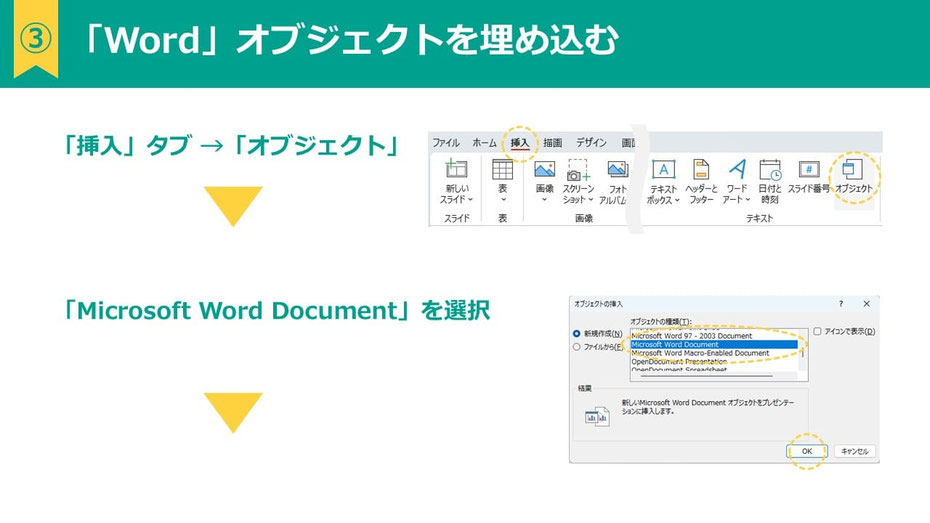Select Microsoft Word 97 - 2003 Document
Screen dimensions: 930x523
pyautogui.click(x=714, y=336)
